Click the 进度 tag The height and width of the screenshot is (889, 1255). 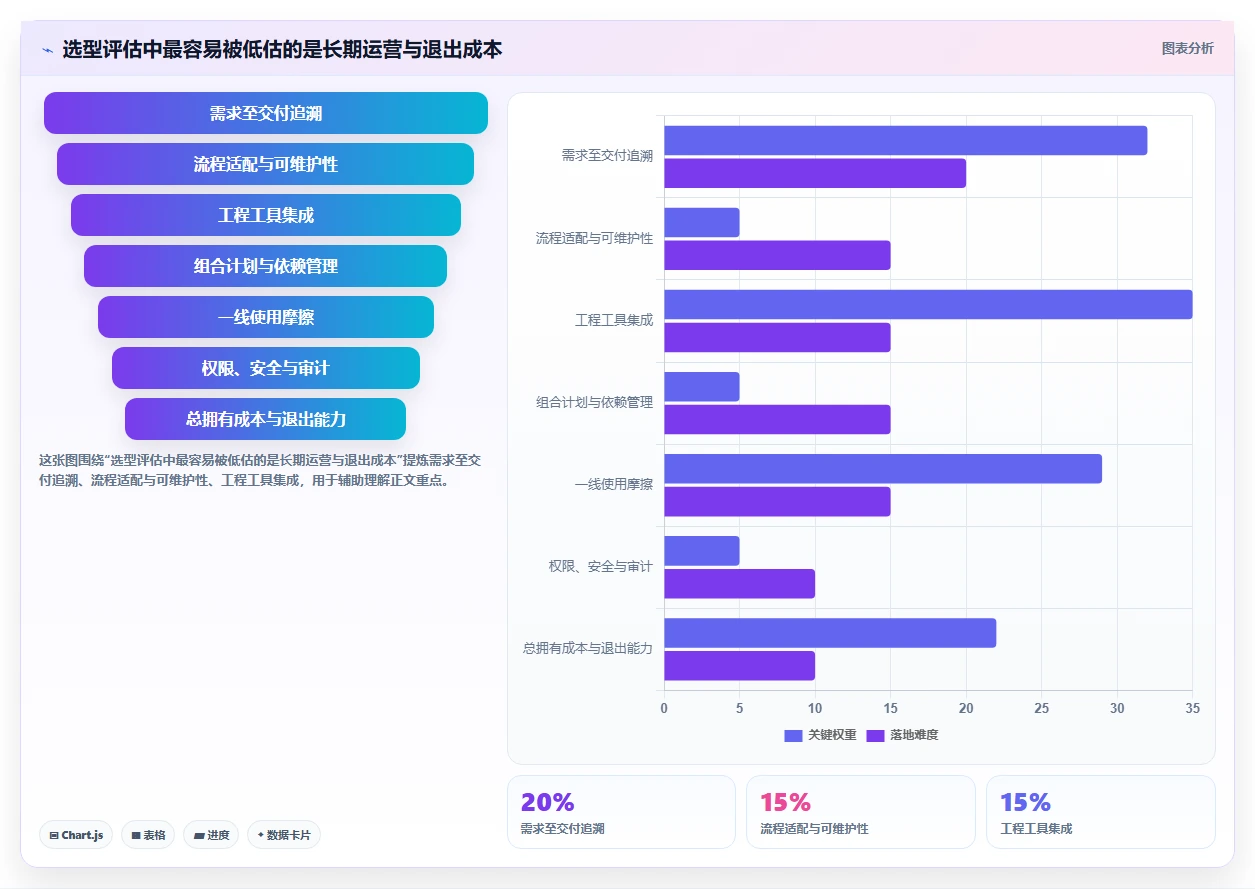[x=211, y=835]
